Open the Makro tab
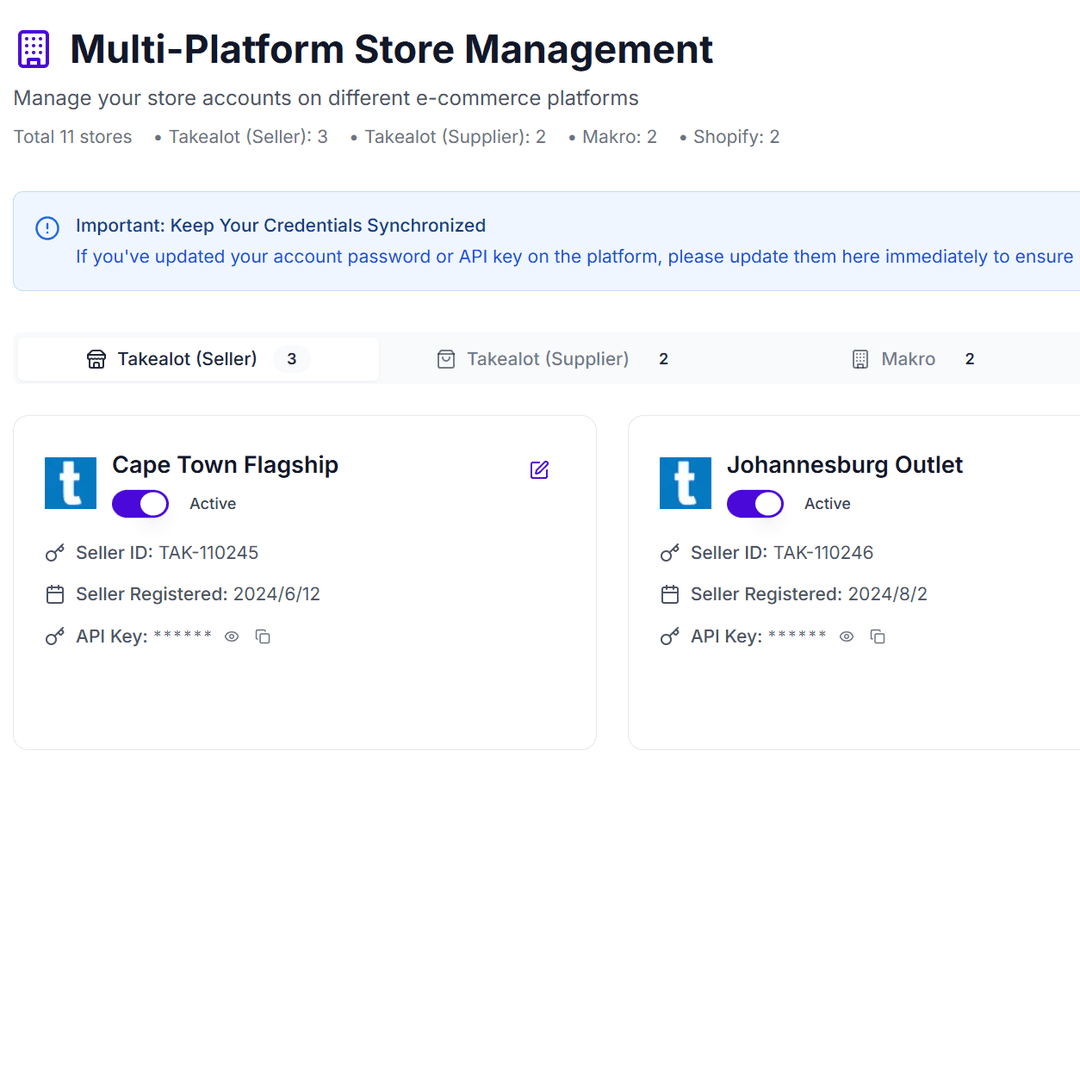The height and width of the screenshot is (1080, 1080). pos(913,359)
